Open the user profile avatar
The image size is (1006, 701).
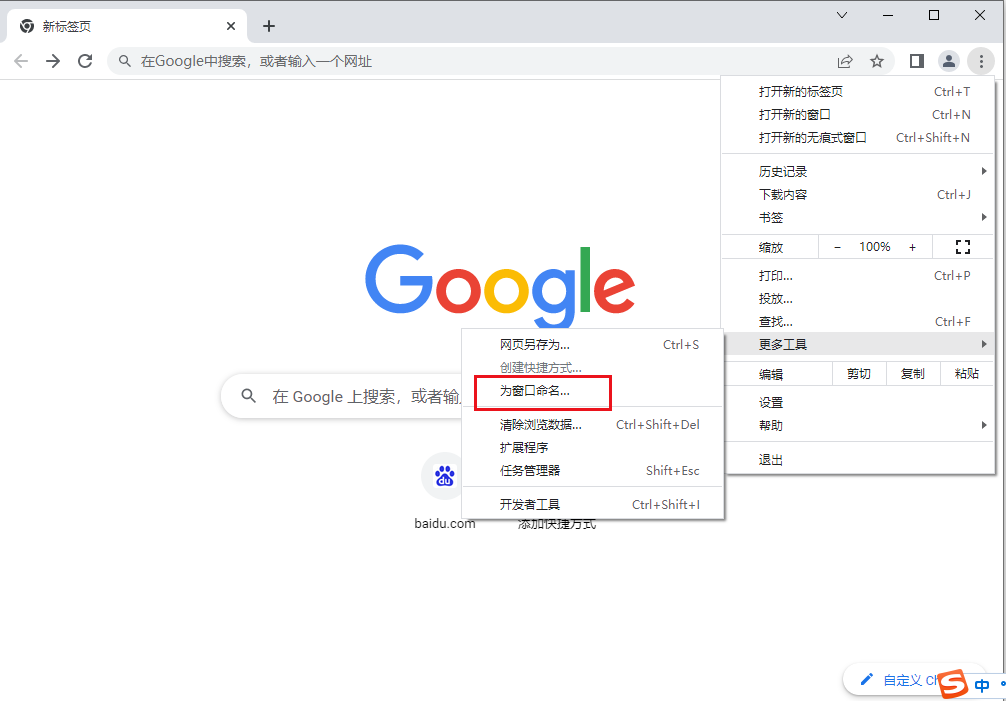pyautogui.click(x=948, y=61)
